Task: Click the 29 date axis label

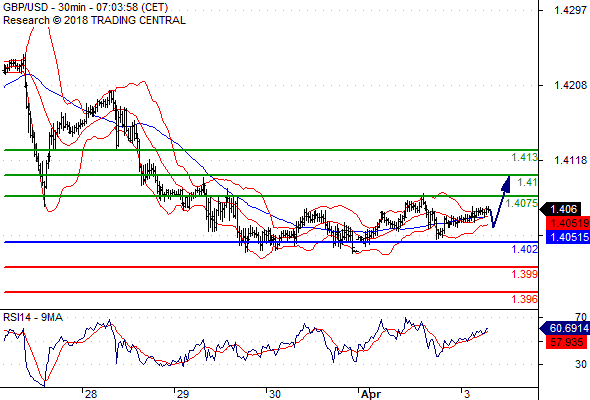Action: click(x=182, y=394)
